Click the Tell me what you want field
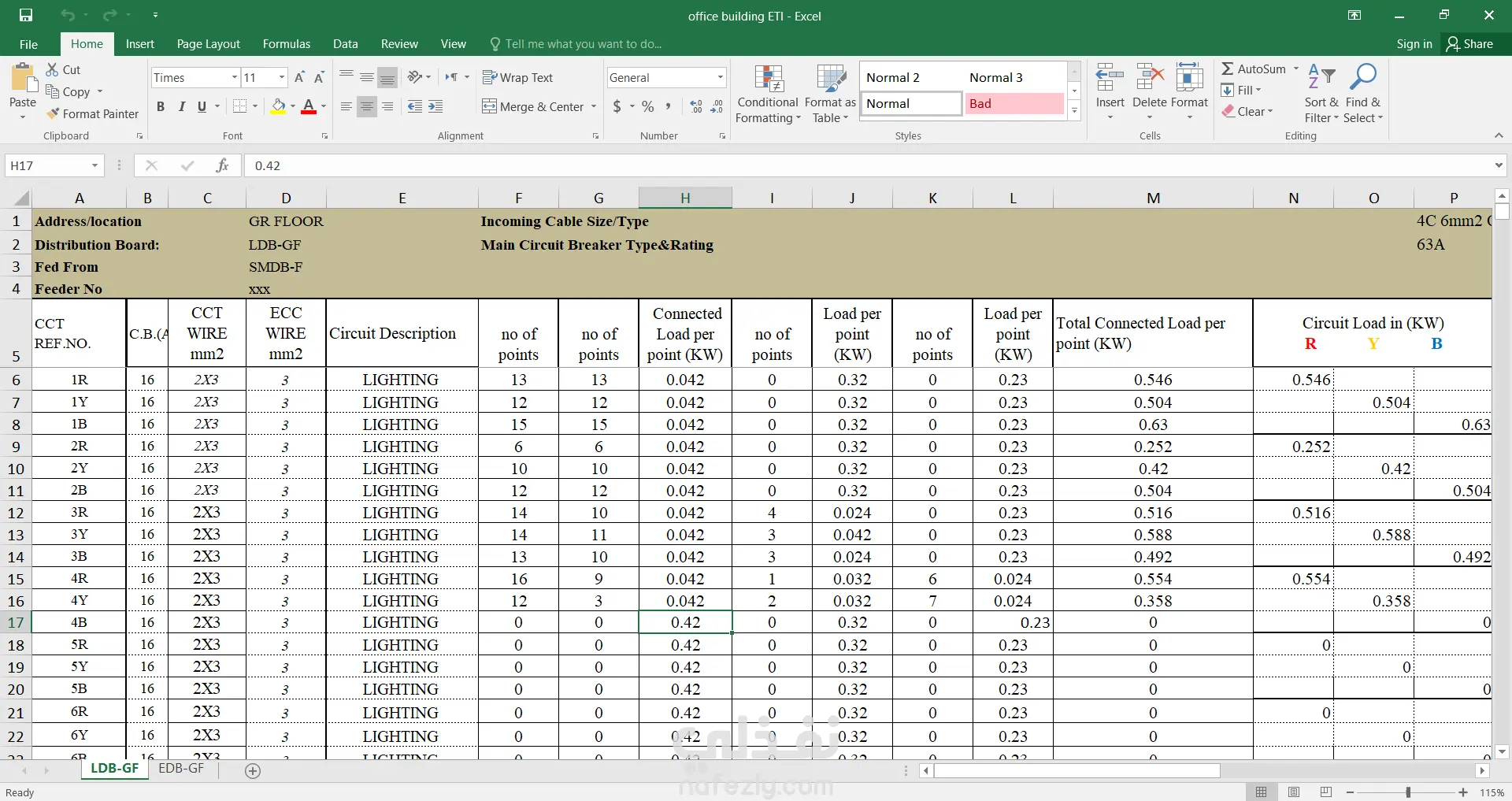 [583, 44]
